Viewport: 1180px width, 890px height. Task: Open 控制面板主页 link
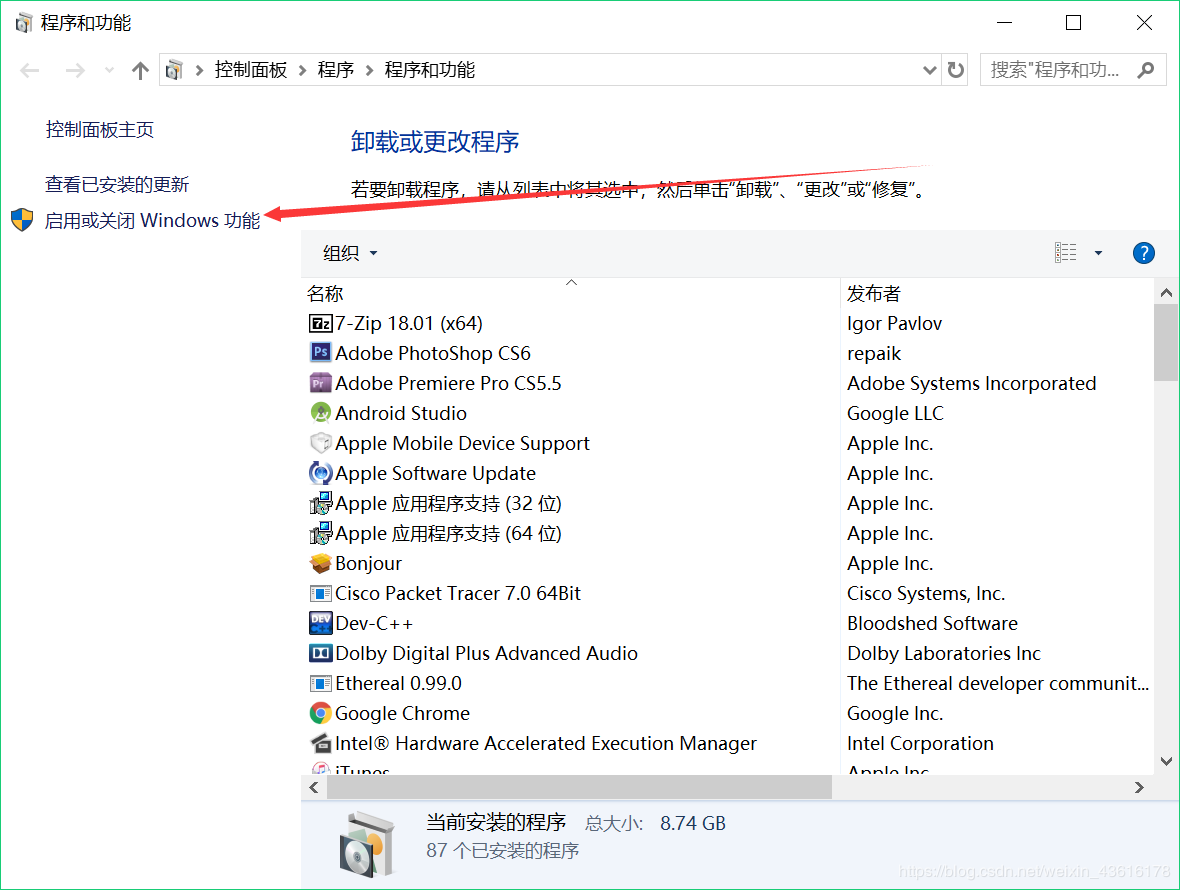point(99,129)
